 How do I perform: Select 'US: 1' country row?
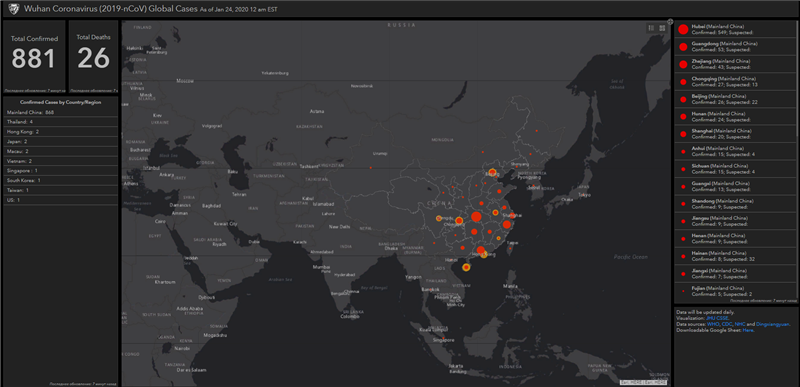[60, 199]
